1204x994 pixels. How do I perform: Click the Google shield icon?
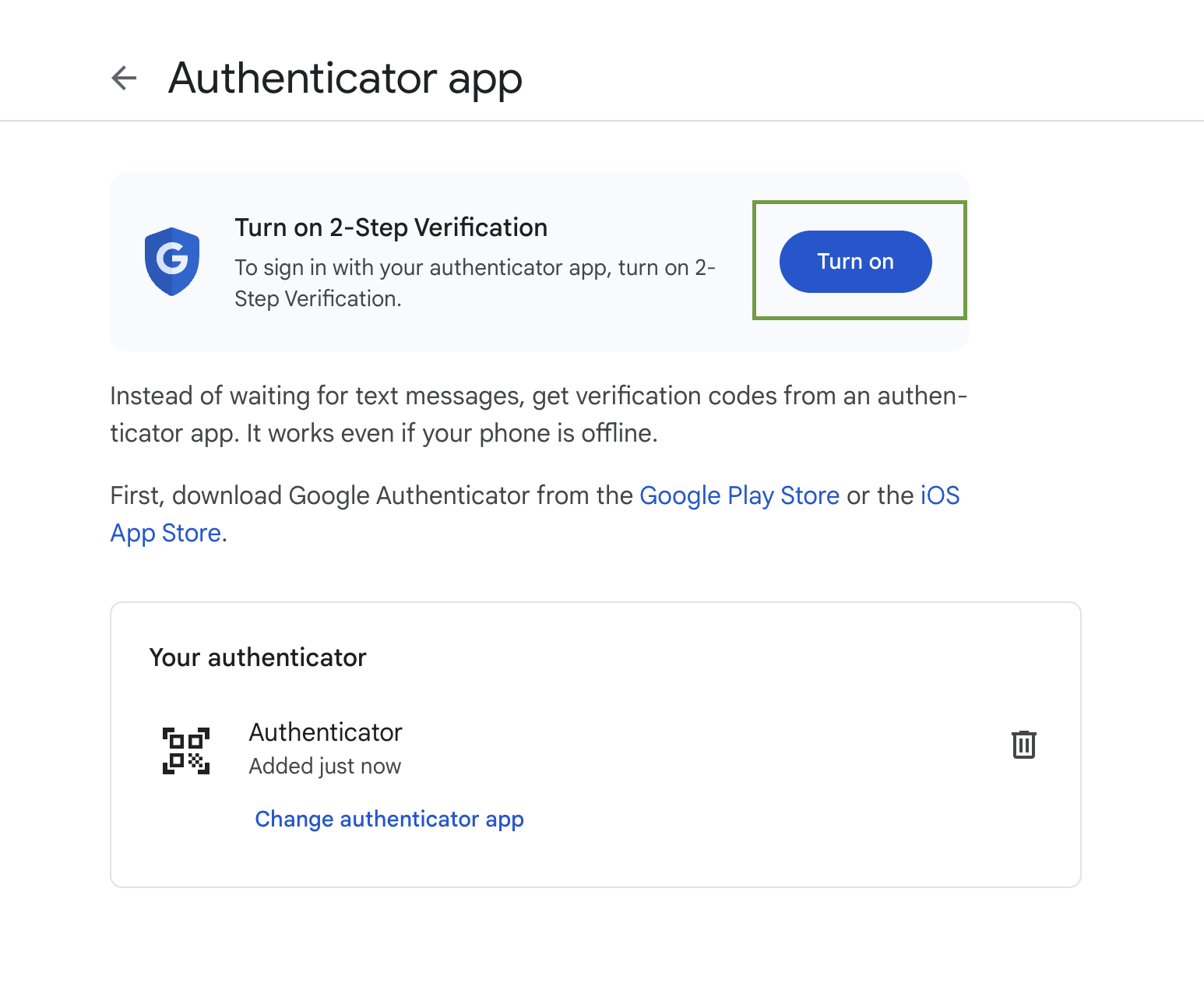click(172, 261)
